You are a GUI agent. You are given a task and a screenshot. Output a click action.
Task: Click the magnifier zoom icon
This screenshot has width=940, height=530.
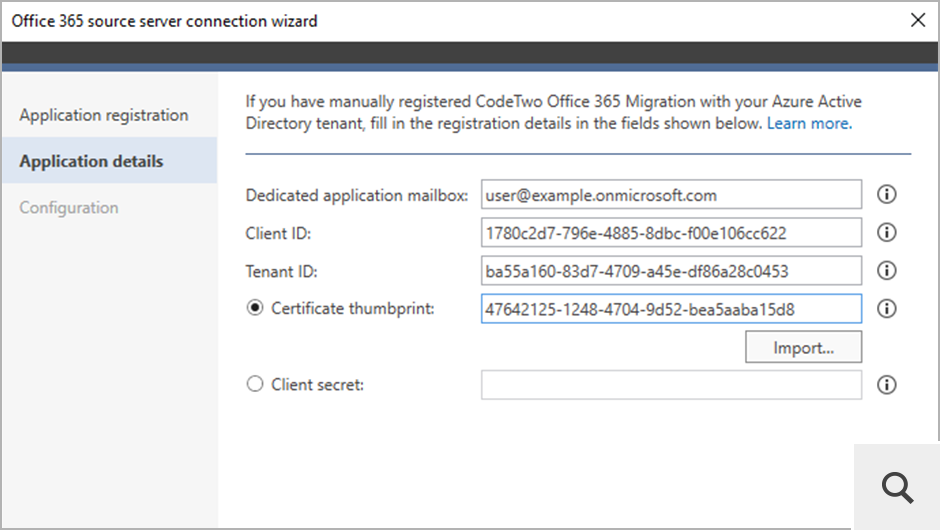pos(897,487)
